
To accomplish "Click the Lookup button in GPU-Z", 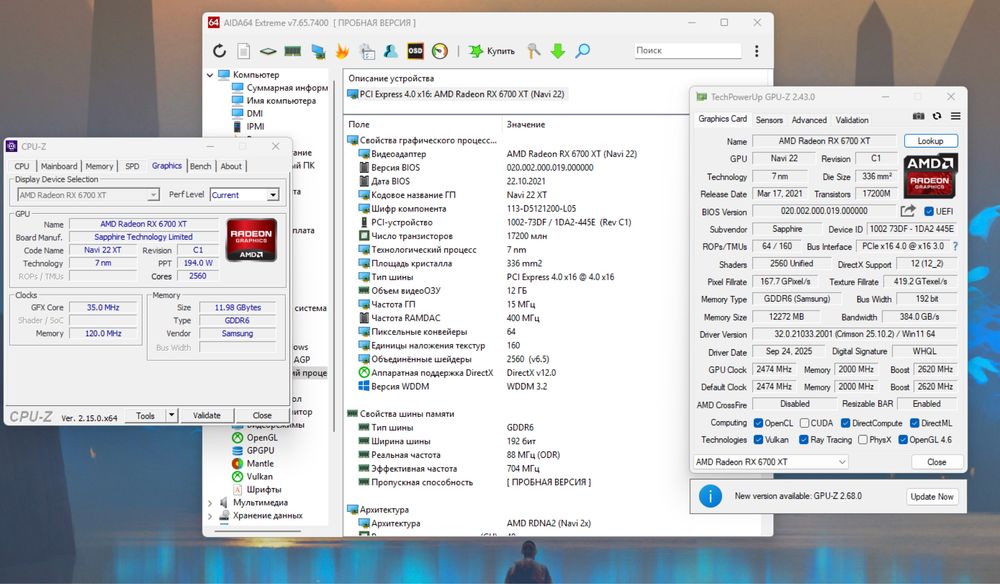I will [930, 141].
